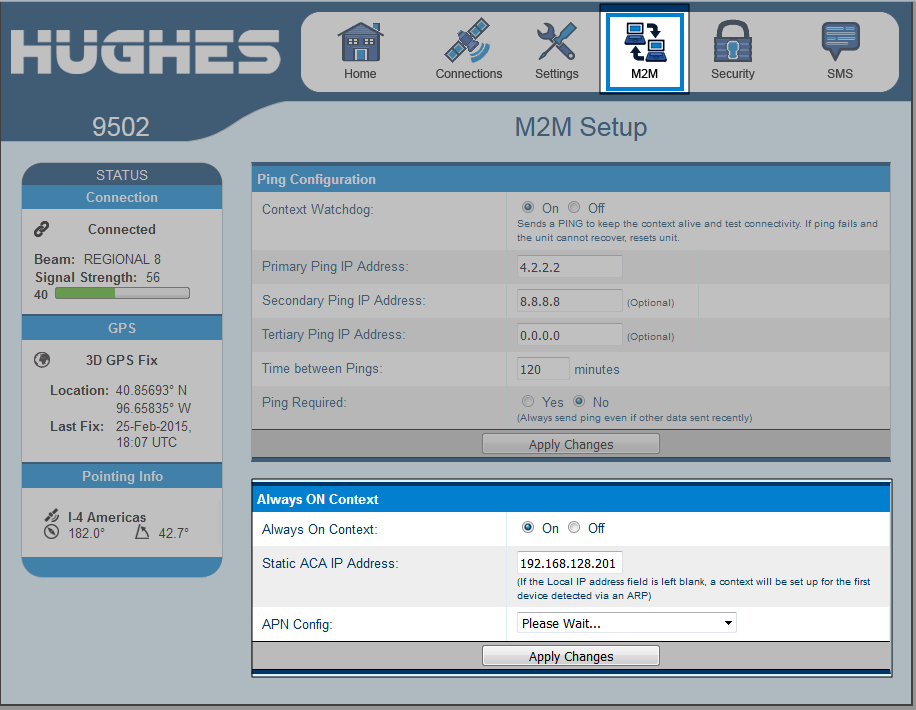Go to the Security tab label
The height and width of the screenshot is (710, 916).
(733, 74)
